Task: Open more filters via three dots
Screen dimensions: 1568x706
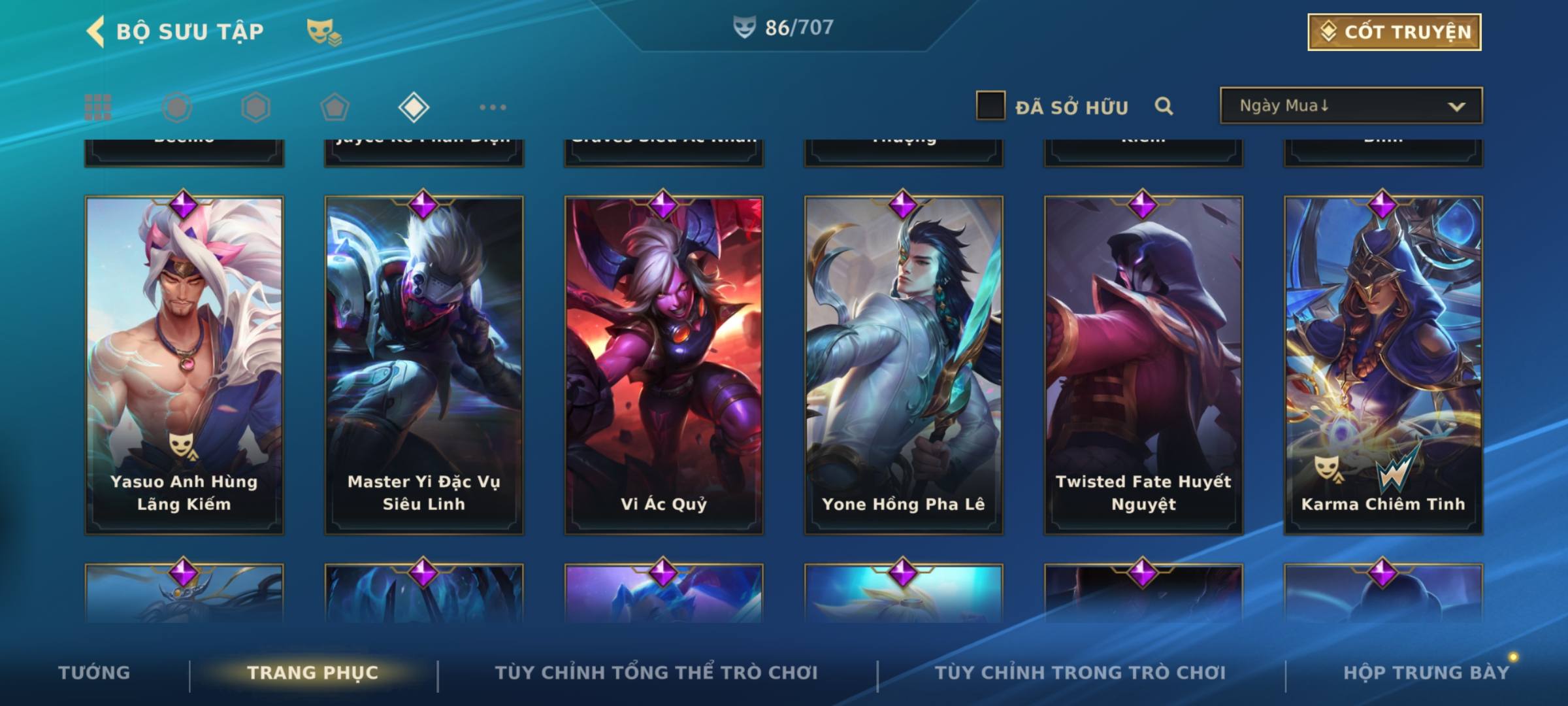Action: [x=493, y=107]
